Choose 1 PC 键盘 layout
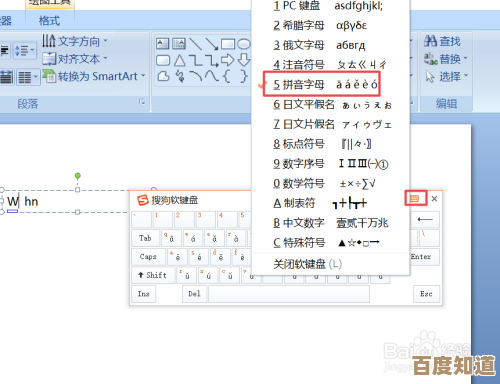 click(330, 6)
